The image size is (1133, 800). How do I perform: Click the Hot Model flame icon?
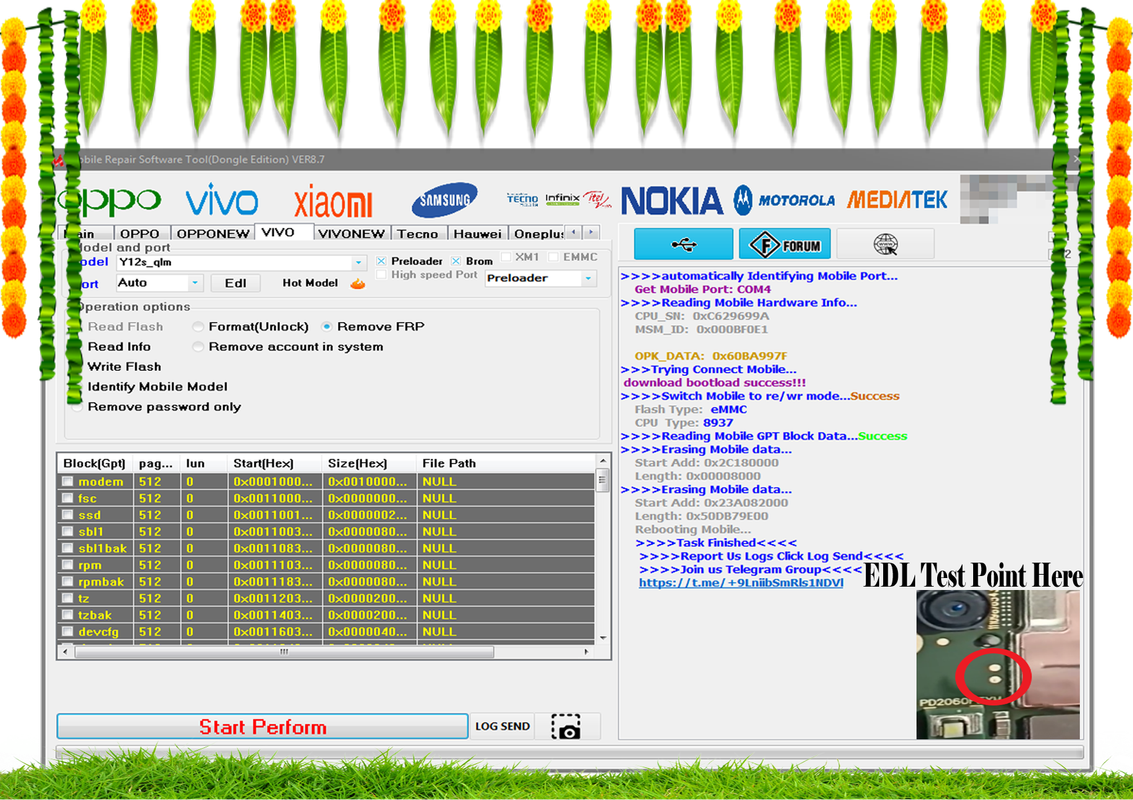(358, 283)
